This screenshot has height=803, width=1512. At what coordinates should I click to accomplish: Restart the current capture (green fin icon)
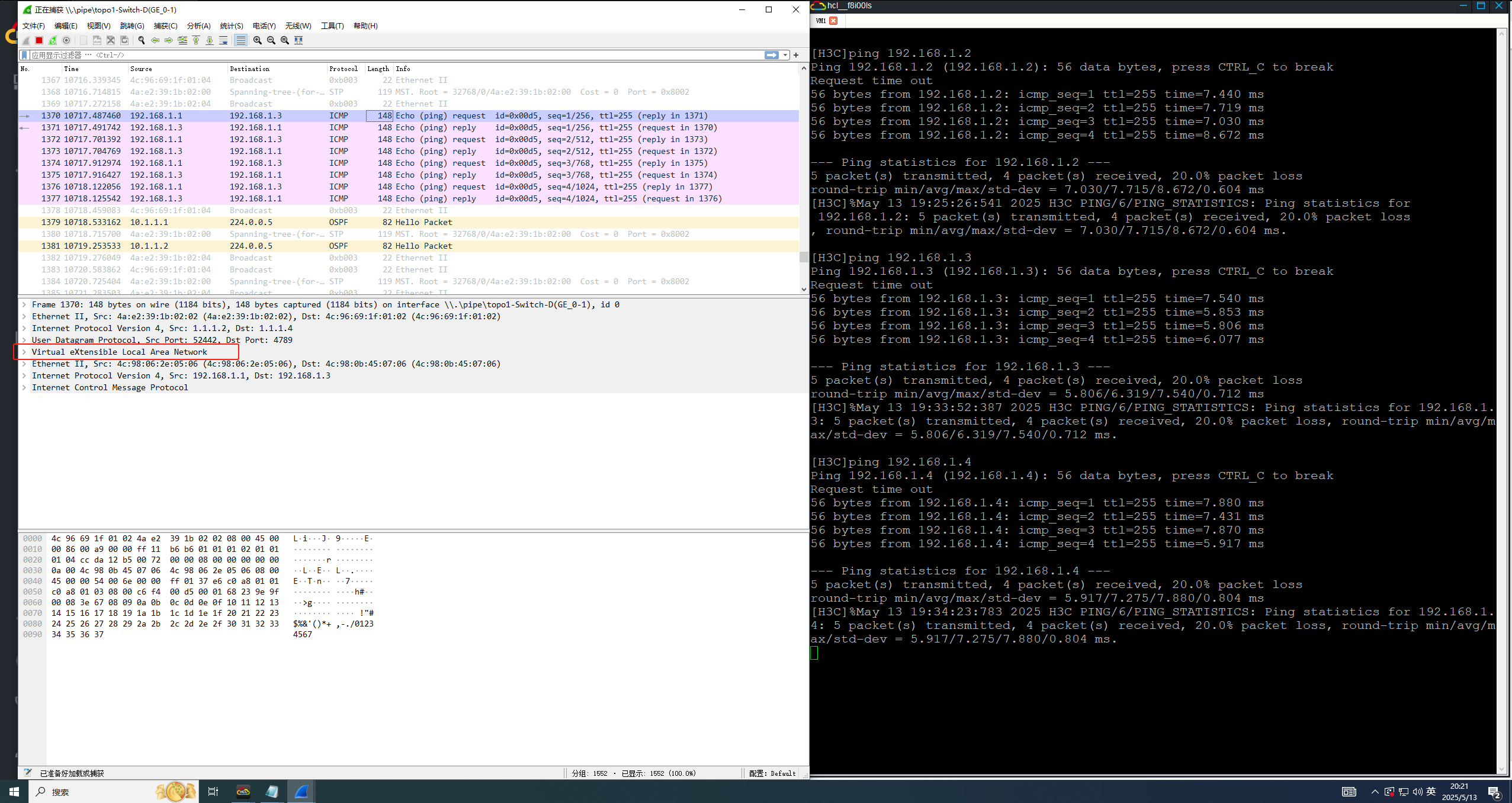(x=53, y=40)
